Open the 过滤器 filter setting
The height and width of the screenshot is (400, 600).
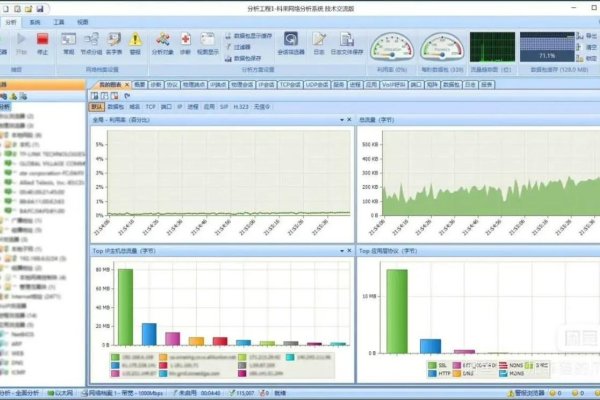(238, 47)
